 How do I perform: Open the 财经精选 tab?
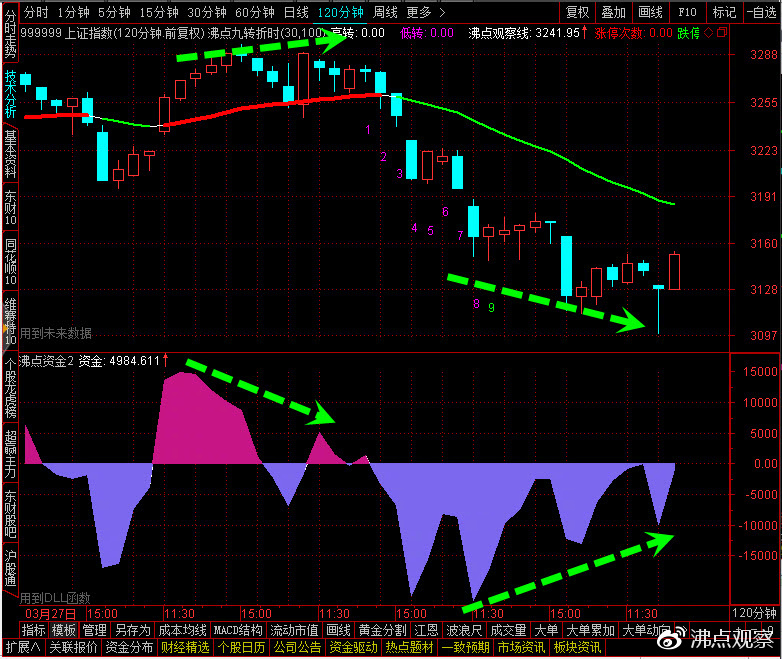186,648
